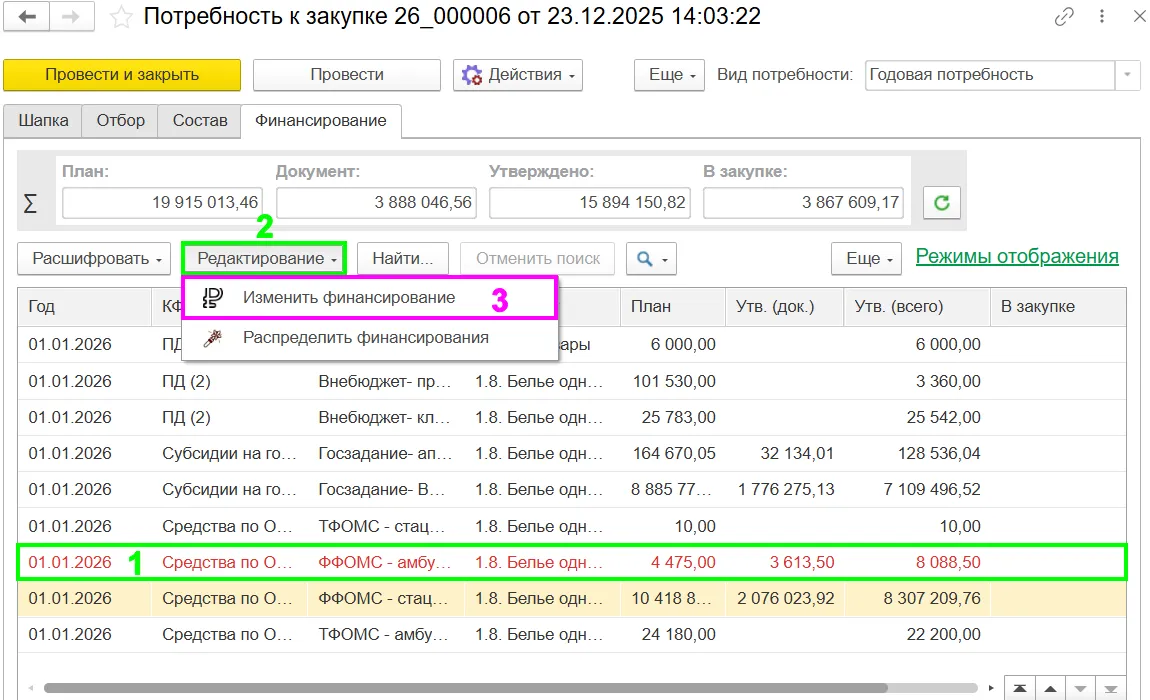This screenshot has width=1150, height=700.
Task: Click the Провести button
Action: (347, 75)
